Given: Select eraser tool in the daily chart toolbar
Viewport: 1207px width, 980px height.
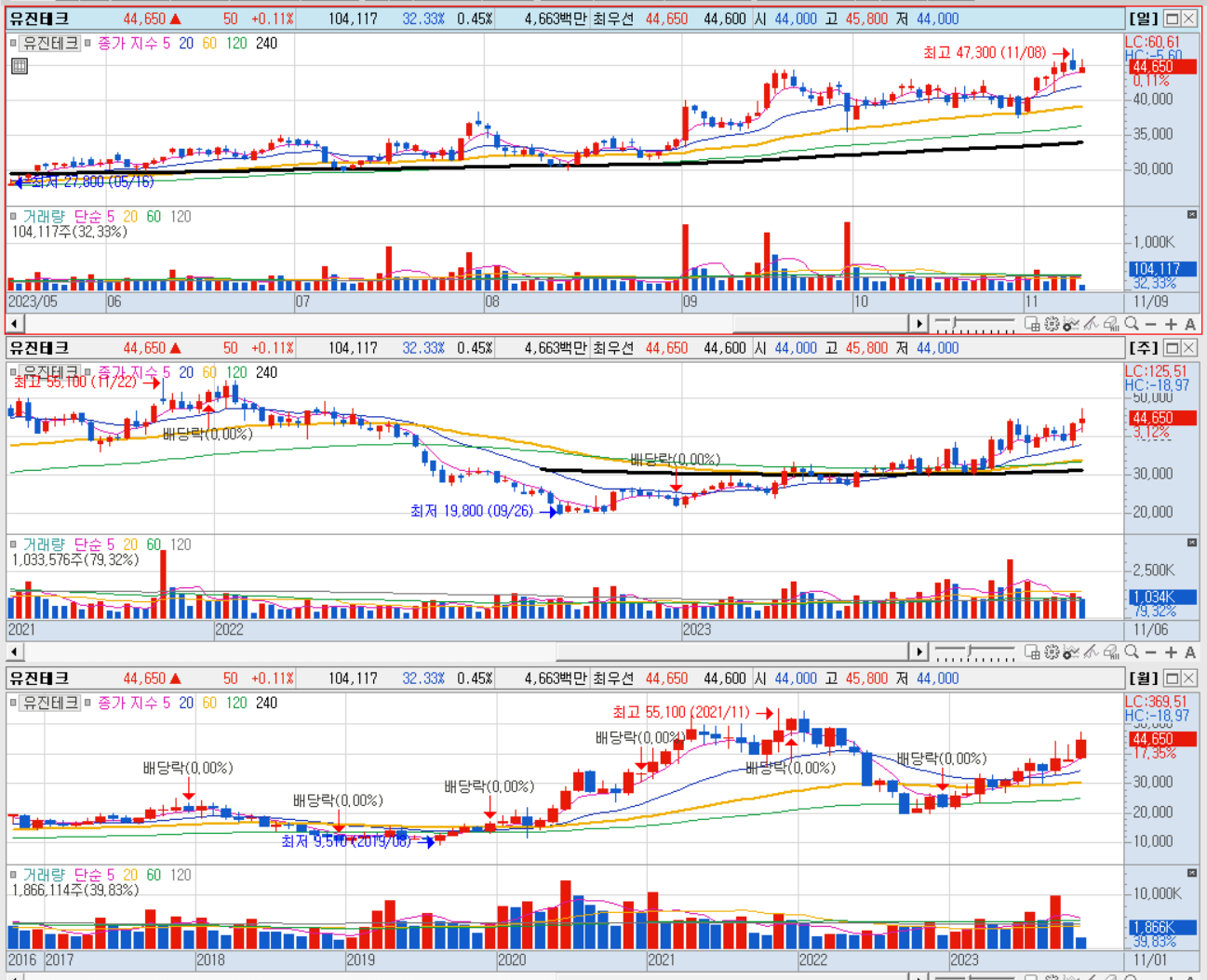Looking at the screenshot, I should 1111,324.
